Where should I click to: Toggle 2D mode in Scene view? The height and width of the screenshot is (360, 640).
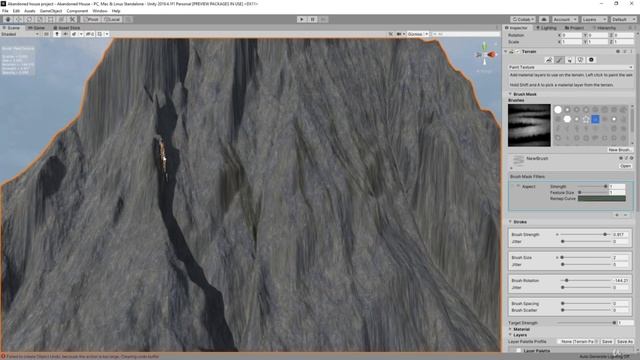tap(47, 34)
